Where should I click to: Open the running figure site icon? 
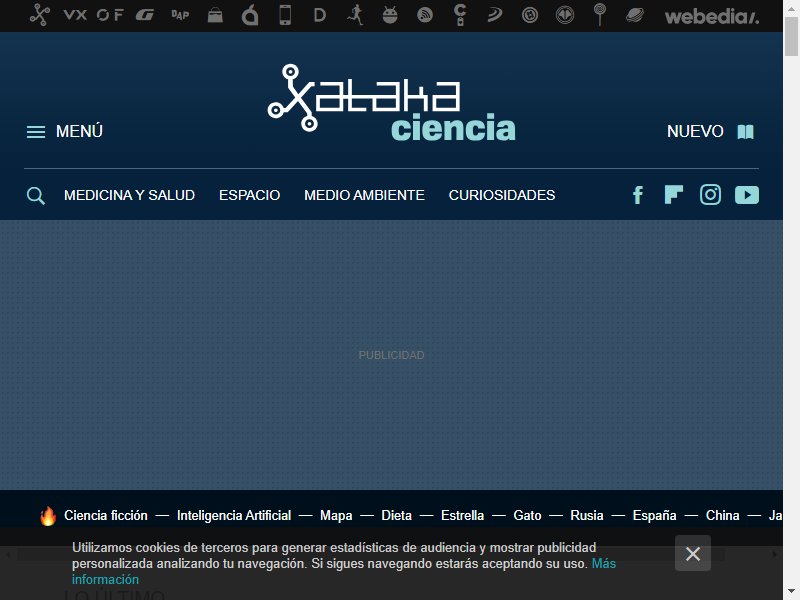355,15
